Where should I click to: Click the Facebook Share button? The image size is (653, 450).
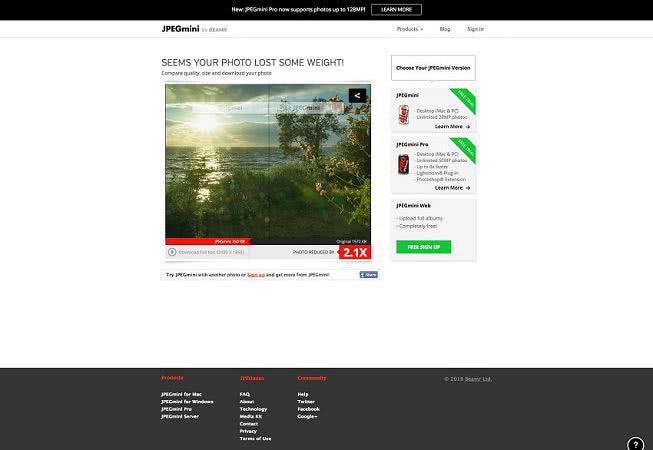(x=369, y=274)
